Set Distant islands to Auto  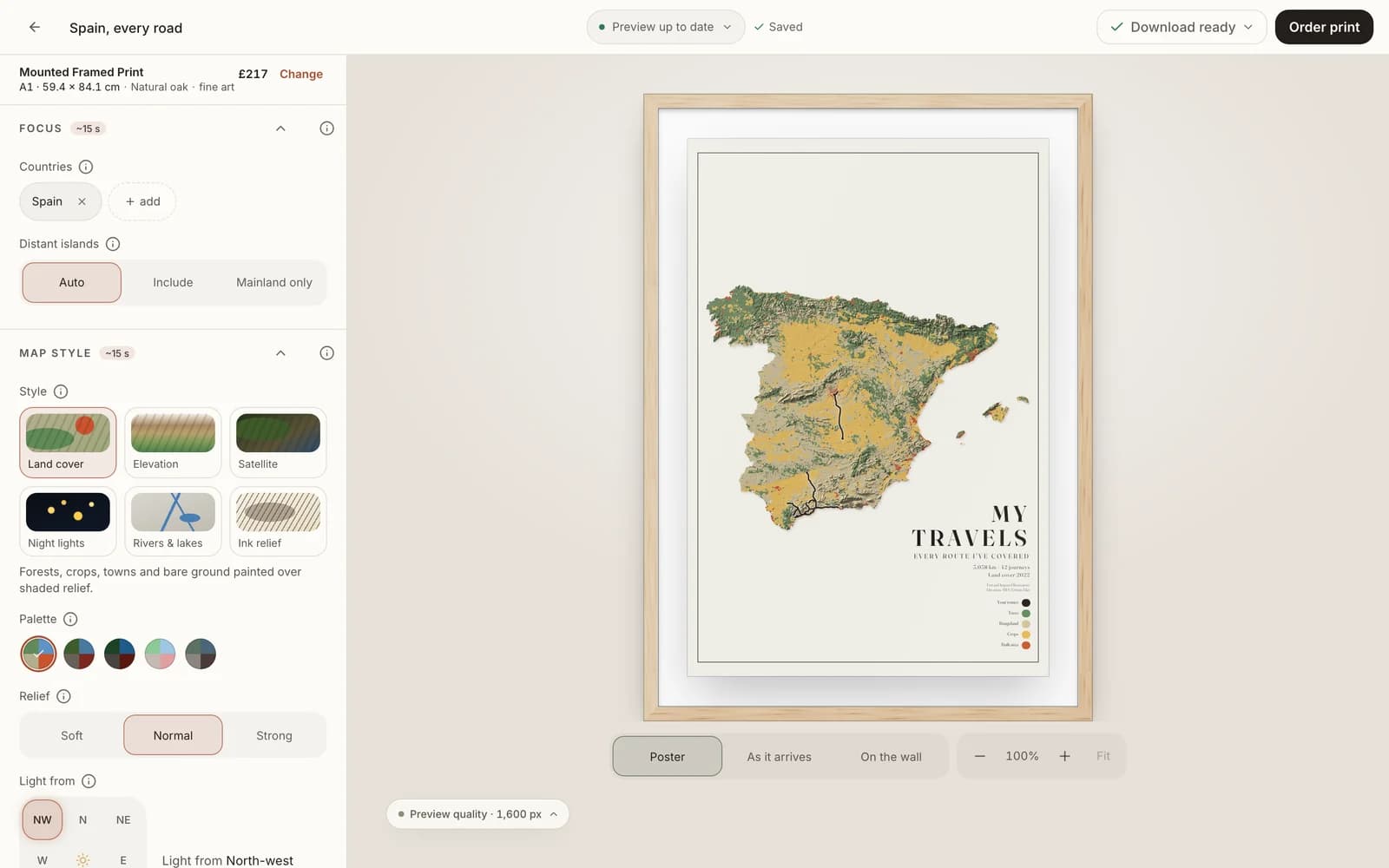(x=72, y=282)
